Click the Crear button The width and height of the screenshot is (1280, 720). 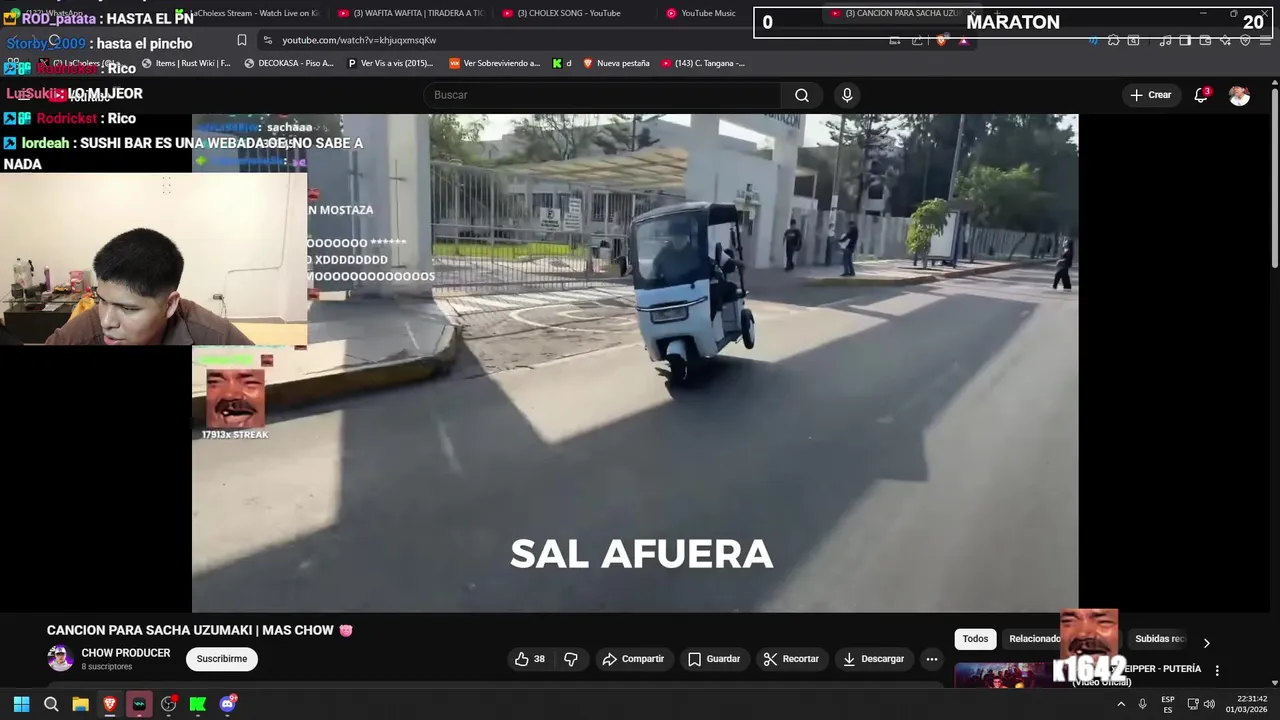pyautogui.click(x=1150, y=95)
